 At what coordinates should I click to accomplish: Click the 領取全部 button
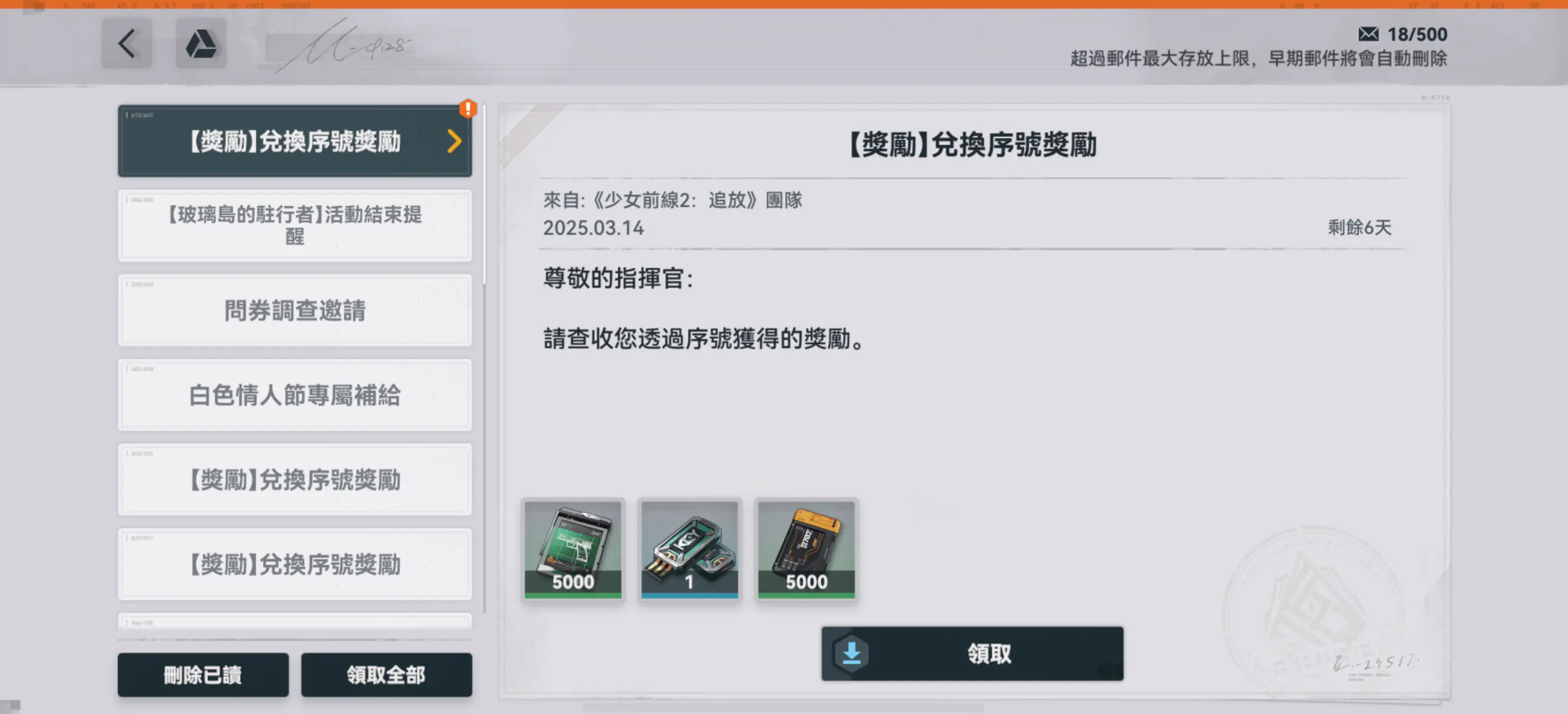coord(387,674)
